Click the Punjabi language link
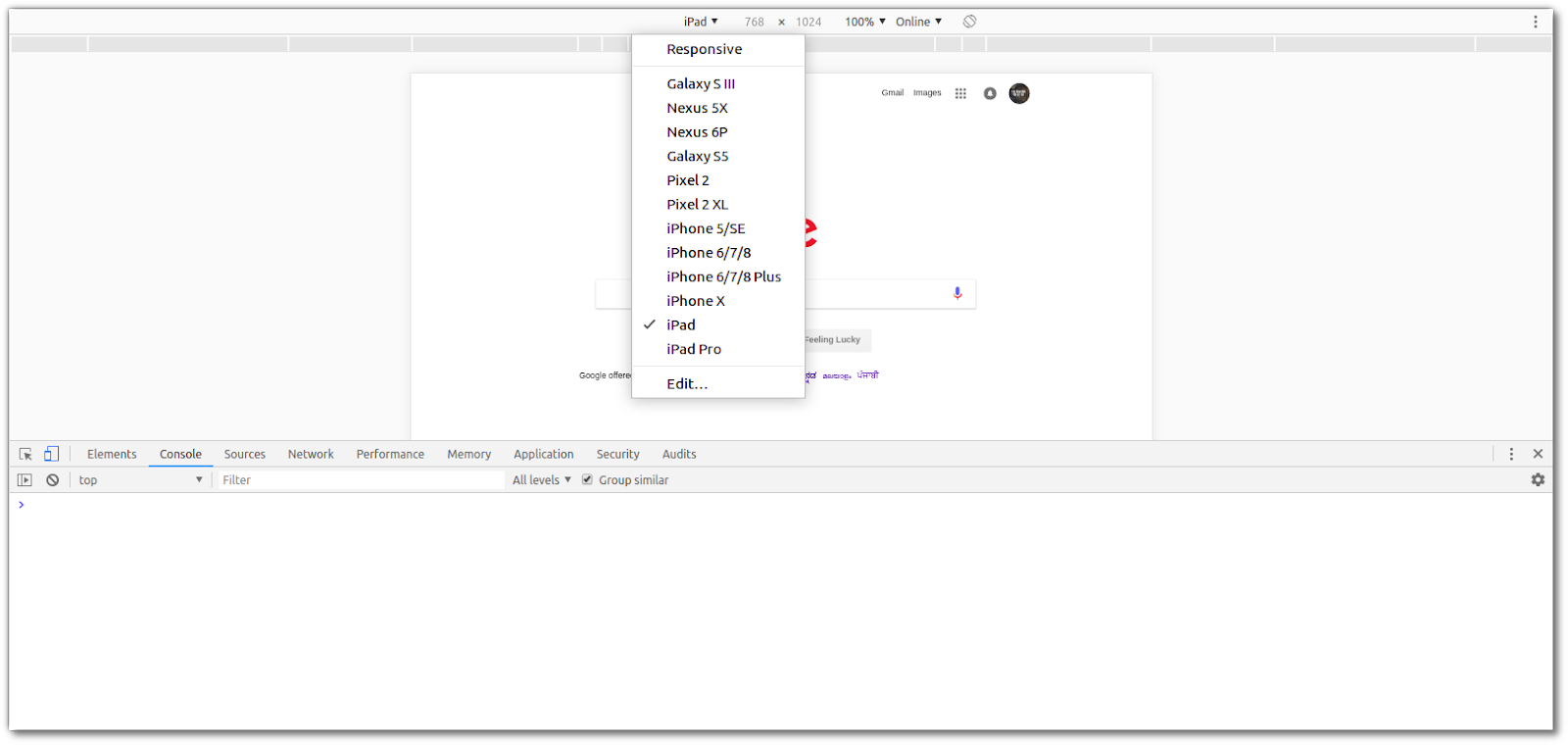 (x=868, y=375)
